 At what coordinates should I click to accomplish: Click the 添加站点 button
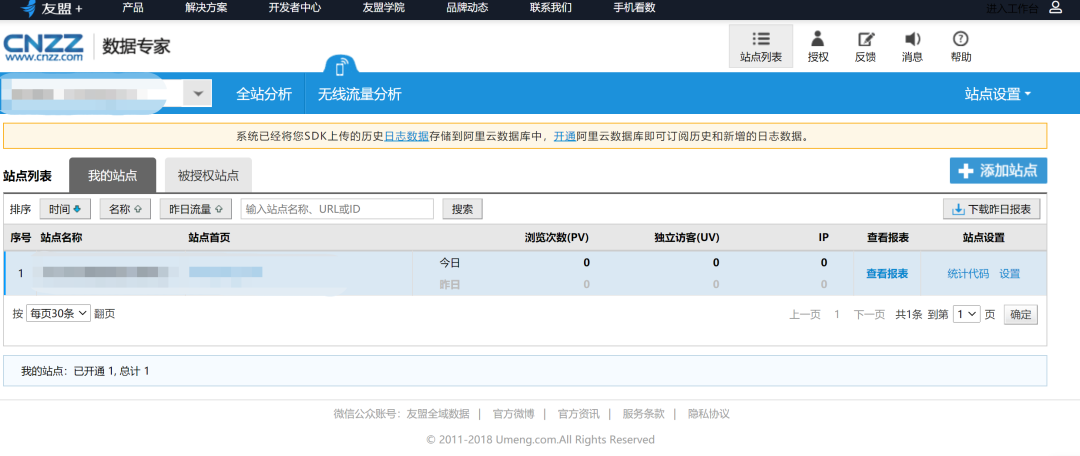point(998,171)
